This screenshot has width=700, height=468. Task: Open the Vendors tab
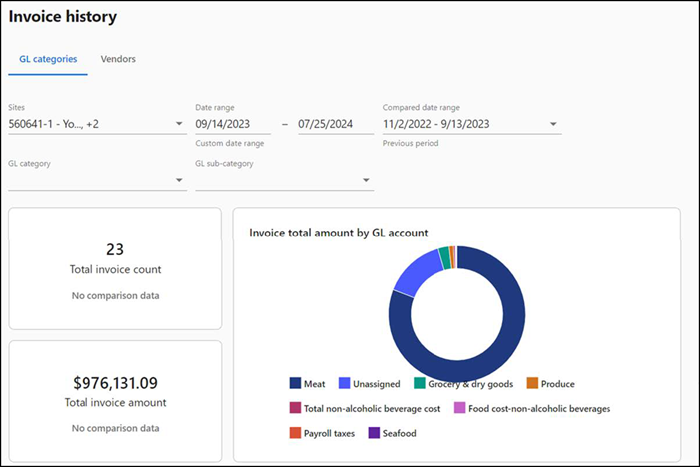point(118,59)
